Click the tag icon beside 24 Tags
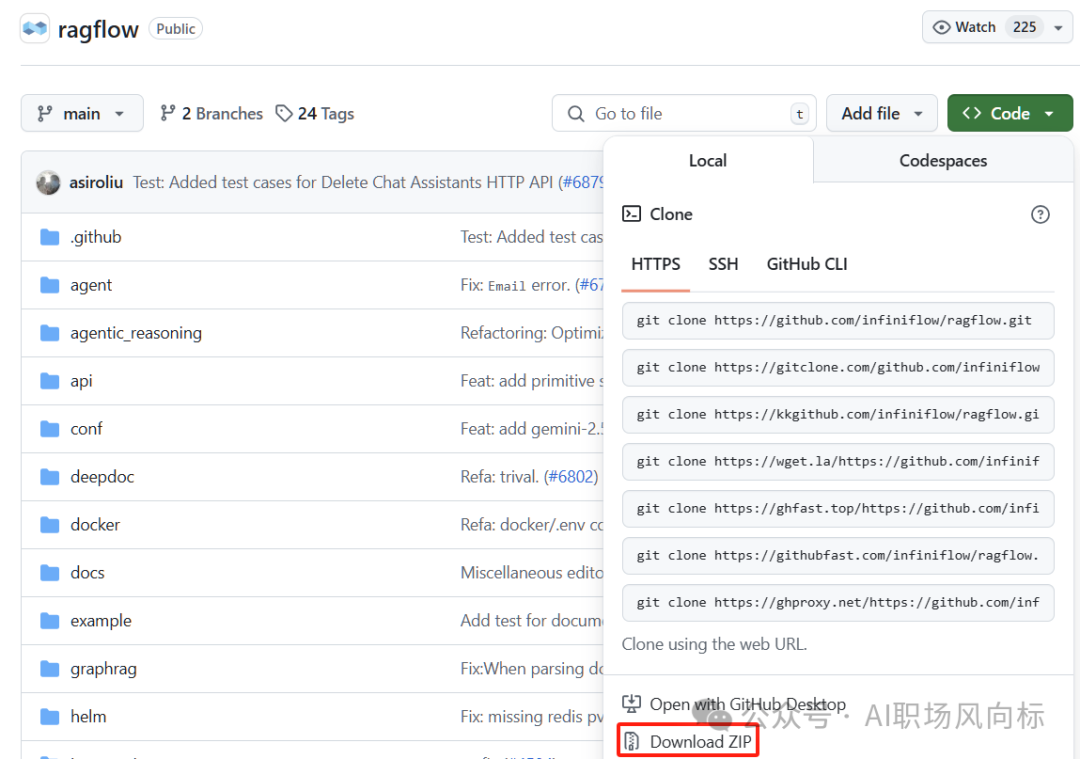Viewport: 1080px width, 759px height. [x=284, y=113]
